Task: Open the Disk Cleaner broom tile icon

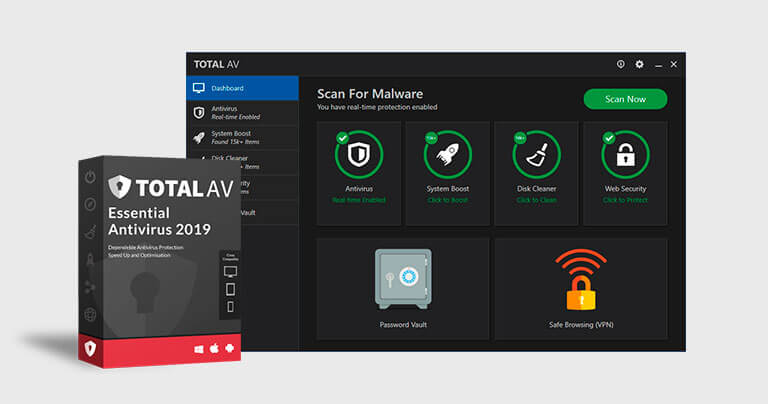Action: pyautogui.click(x=536, y=155)
